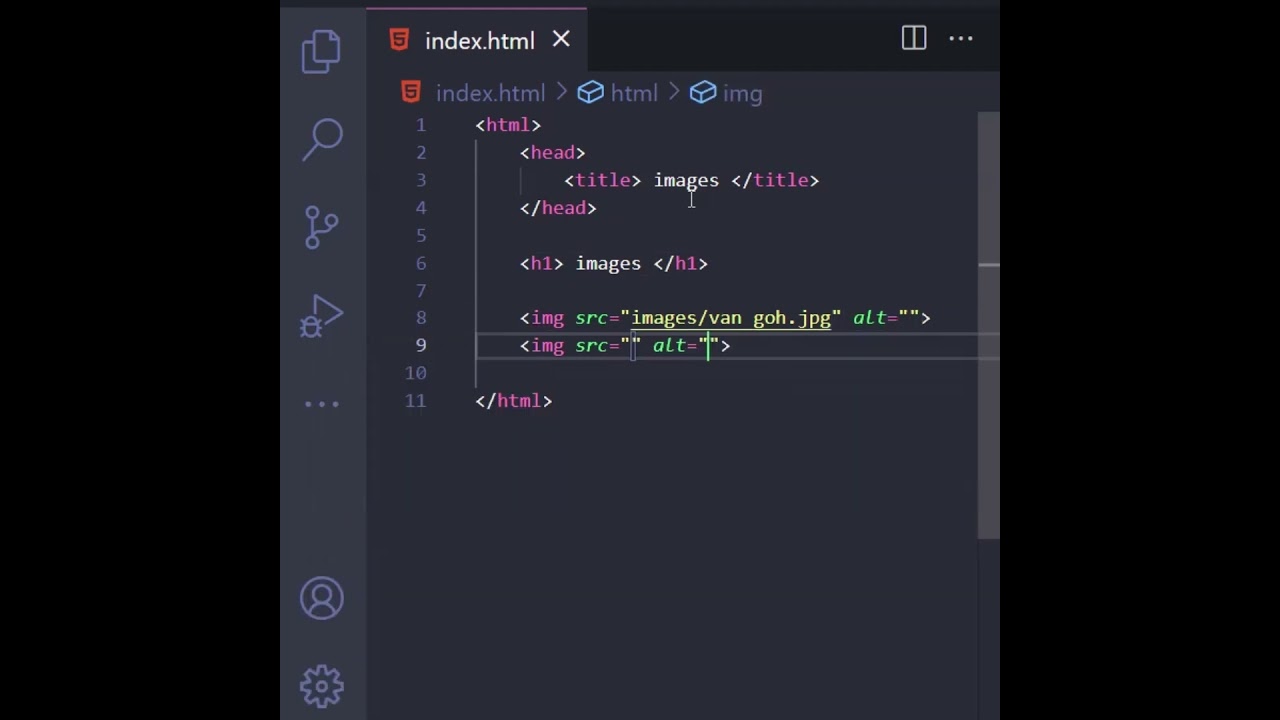Show additional views via activity bar ellipsis
This screenshot has height=720, width=1280.
tap(322, 404)
